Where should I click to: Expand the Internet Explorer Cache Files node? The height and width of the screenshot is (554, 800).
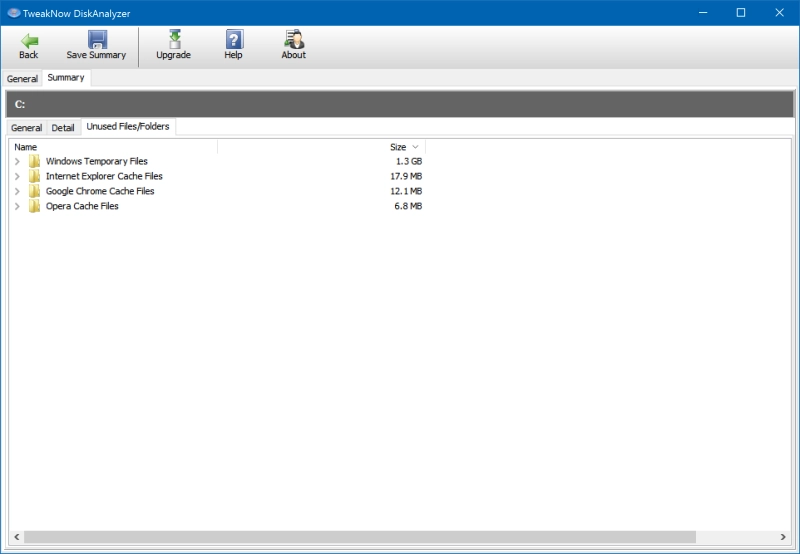coord(17,176)
